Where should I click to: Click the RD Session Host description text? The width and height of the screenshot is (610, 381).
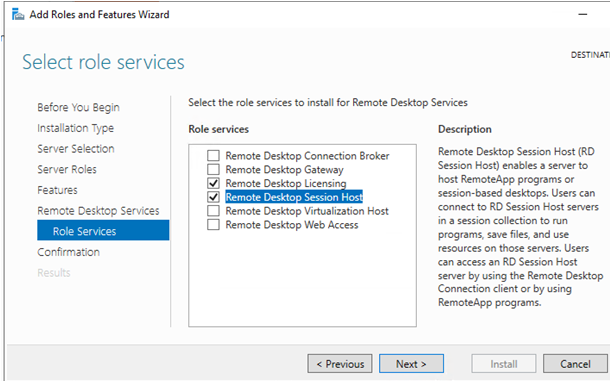coord(521,227)
